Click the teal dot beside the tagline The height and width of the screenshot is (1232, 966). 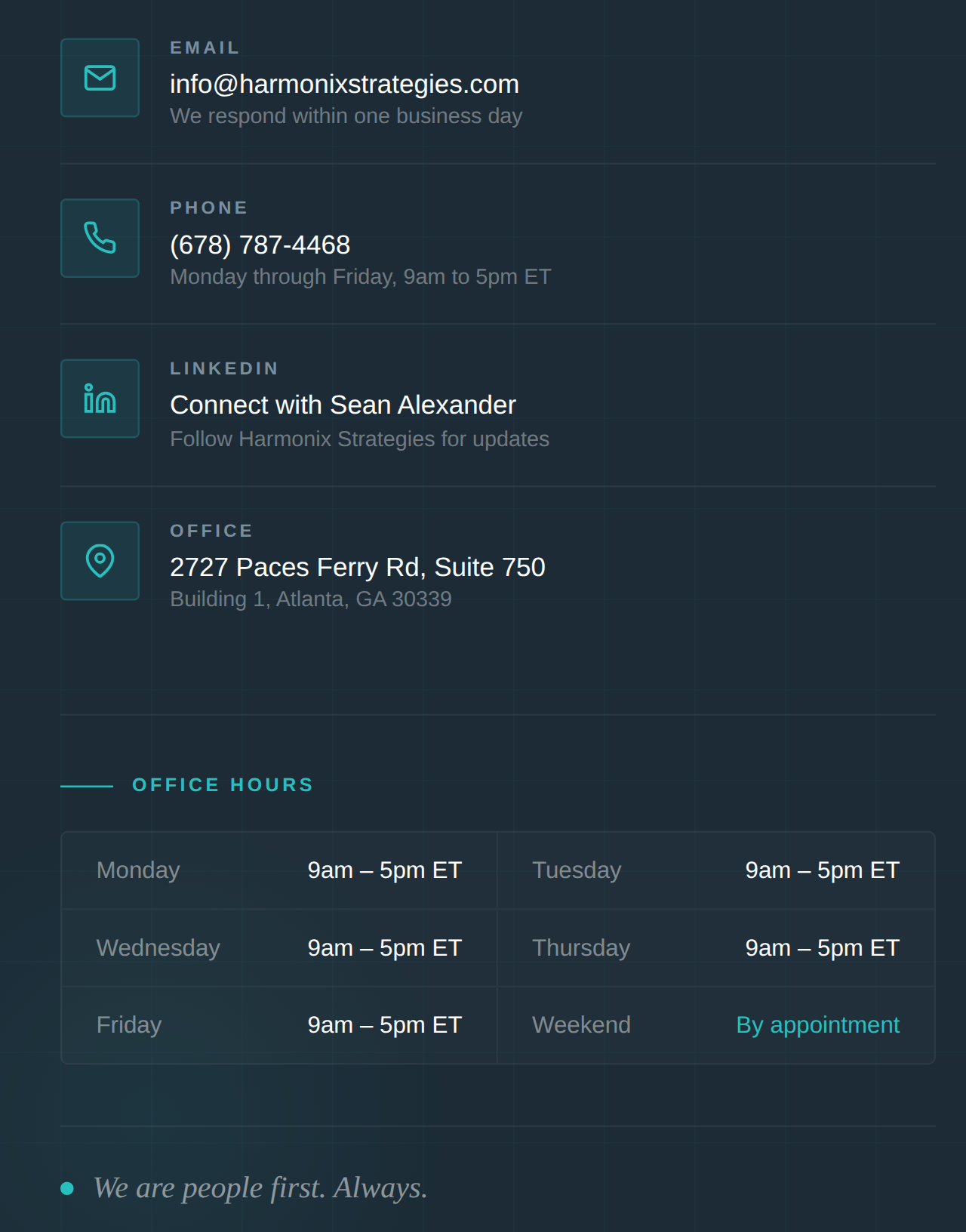67,1188
